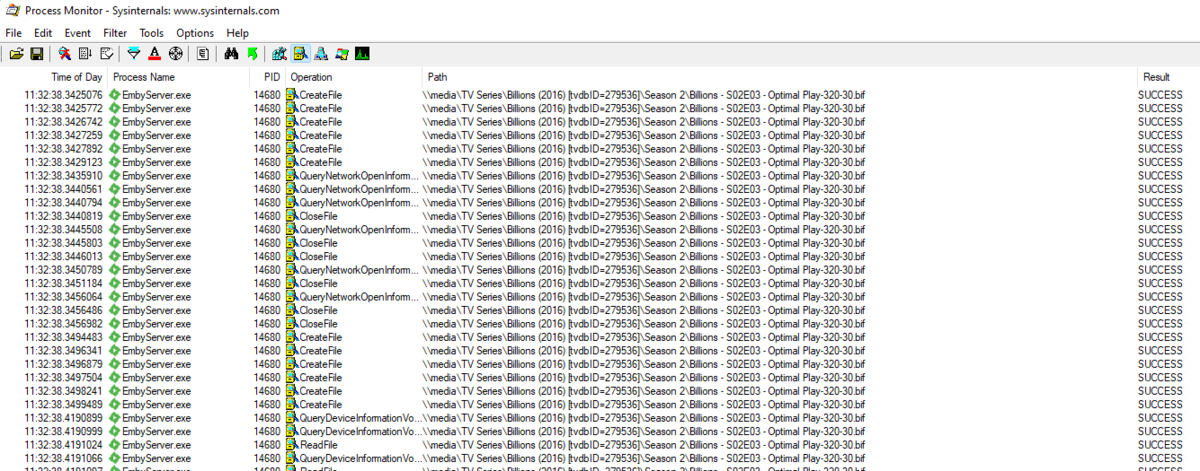This screenshot has width=1200, height=471.
Task: Click the CloseFile operation at 11:32:38.3451184
Action: click(318, 284)
